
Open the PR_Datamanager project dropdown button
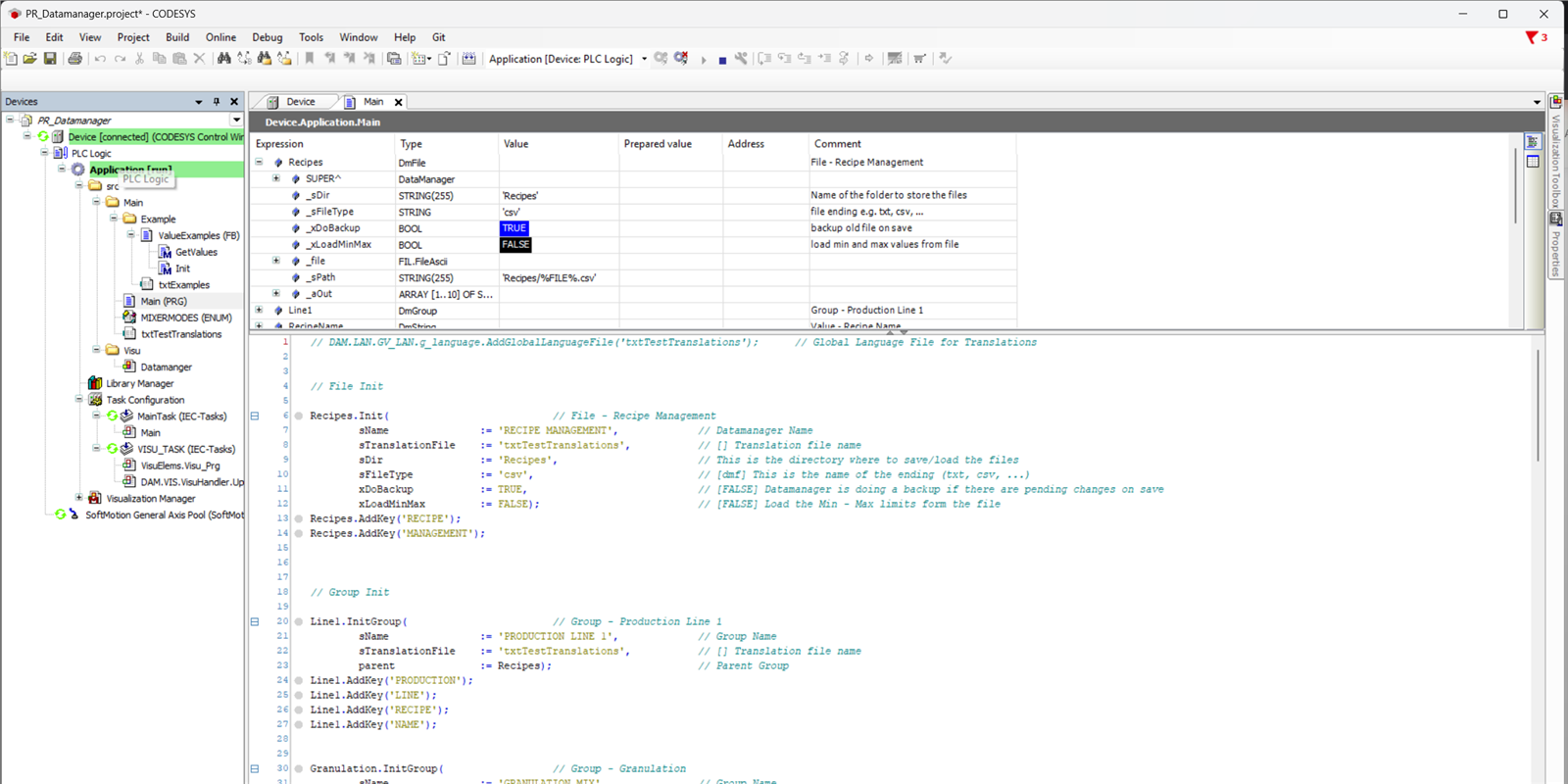[x=236, y=120]
